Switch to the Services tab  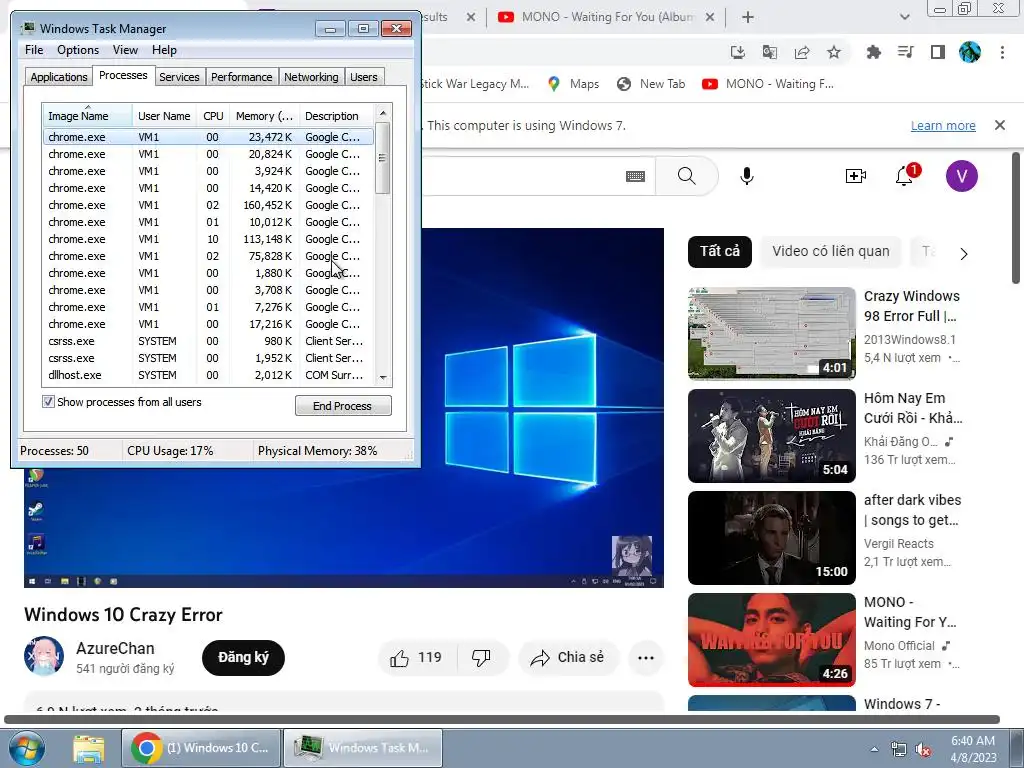tap(179, 77)
